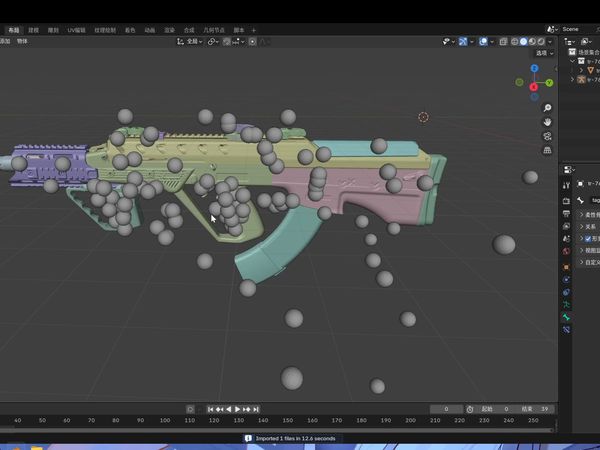The image size is (600, 450).
Task: Toggle viewport overlays
Action: point(483,41)
